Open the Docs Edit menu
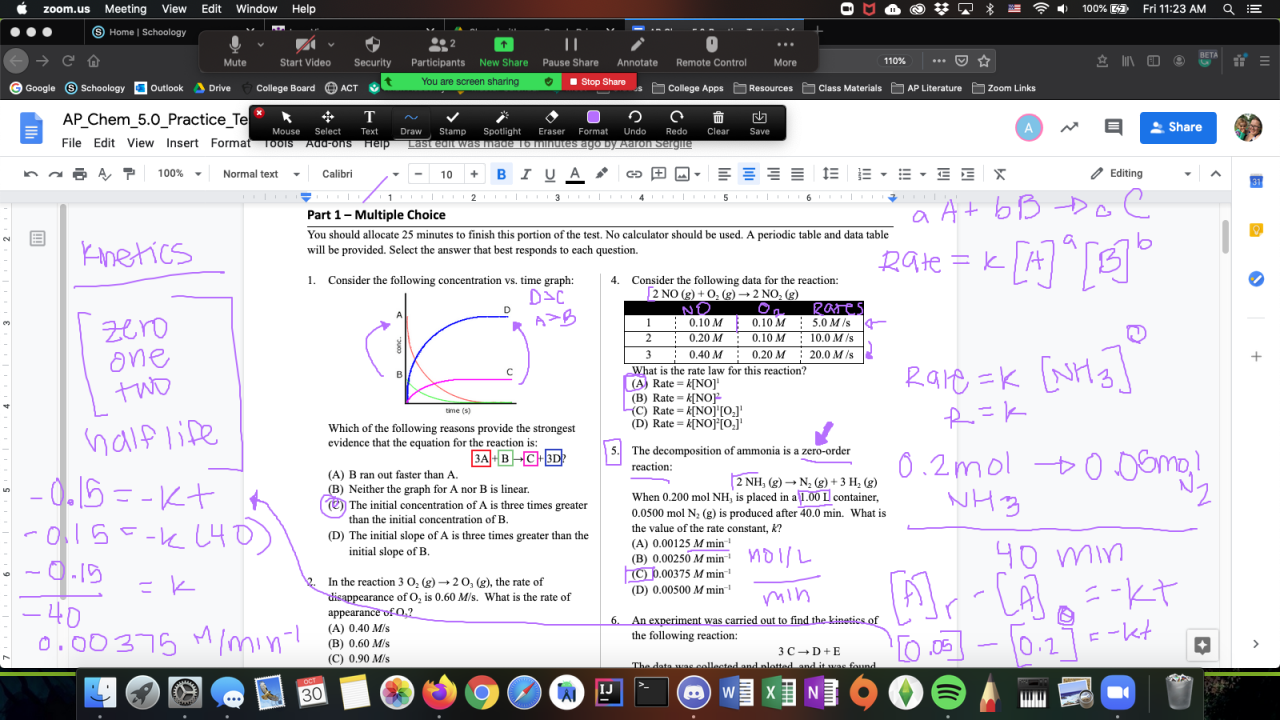The width and height of the screenshot is (1280, 720). [104, 143]
